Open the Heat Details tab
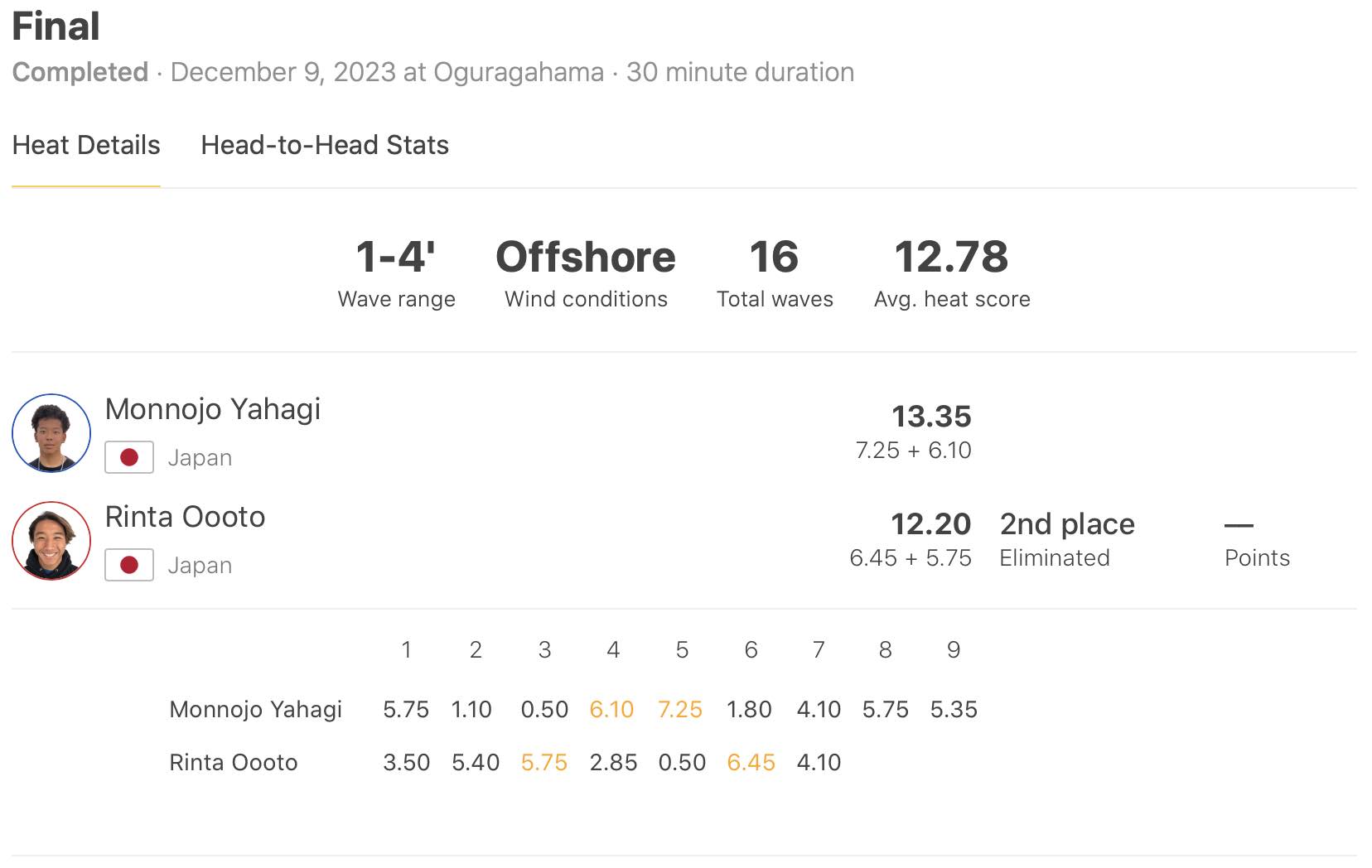This screenshot has width=1372, height=868. [86, 146]
